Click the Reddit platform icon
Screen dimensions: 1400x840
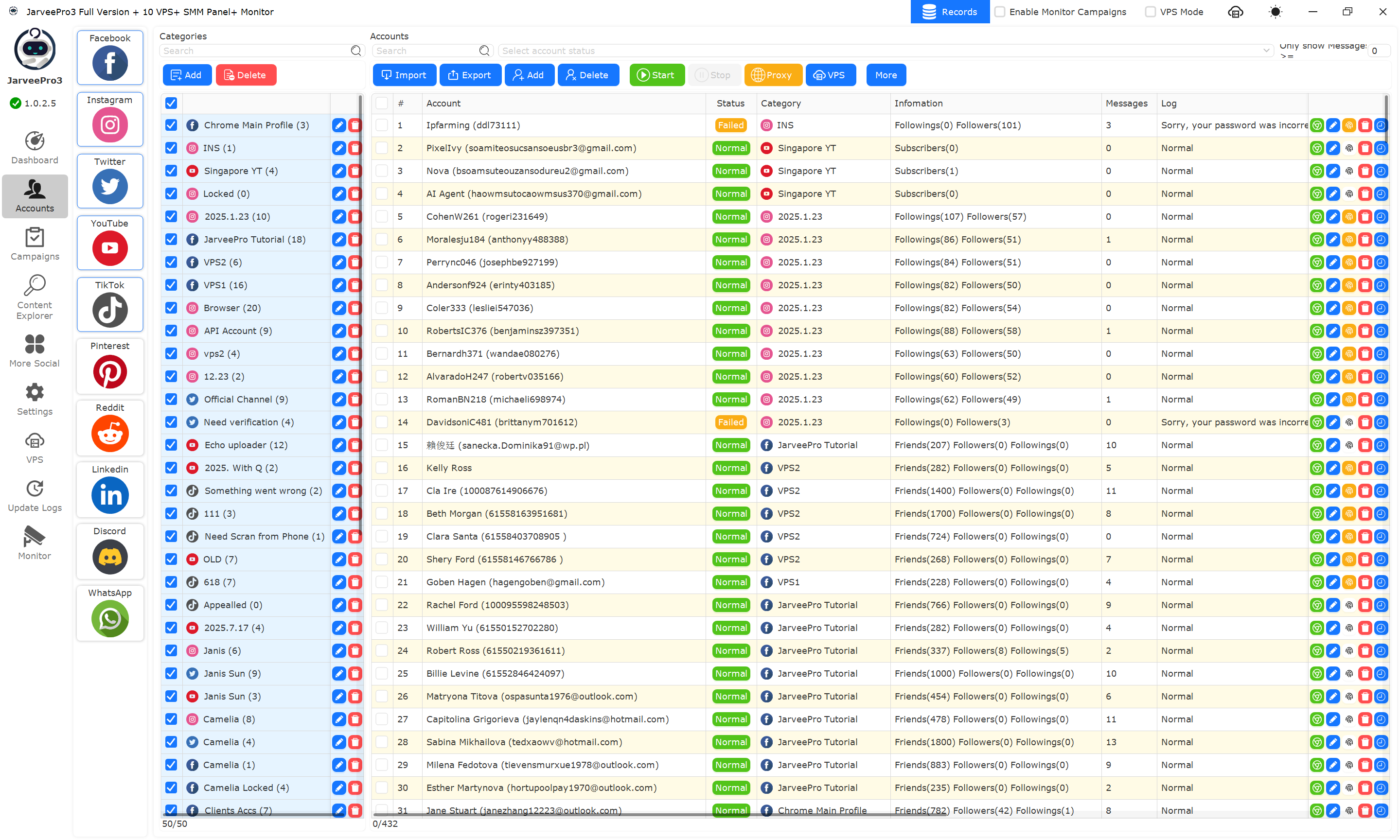(x=110, y=433)
